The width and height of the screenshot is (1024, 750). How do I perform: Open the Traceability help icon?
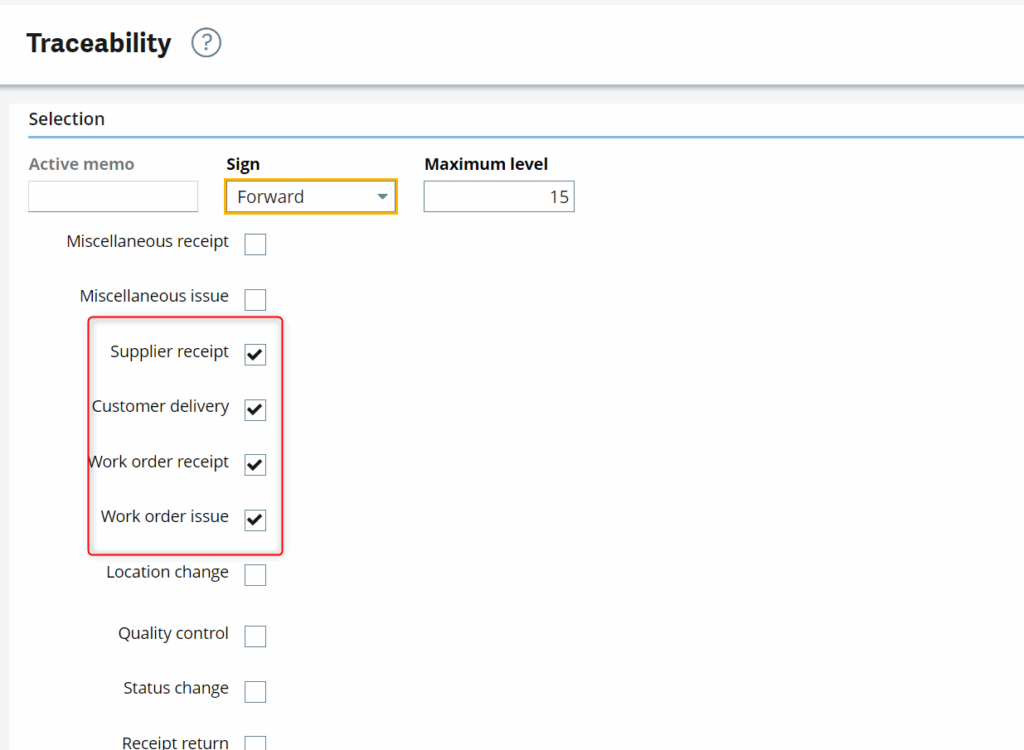pos(205,43)
